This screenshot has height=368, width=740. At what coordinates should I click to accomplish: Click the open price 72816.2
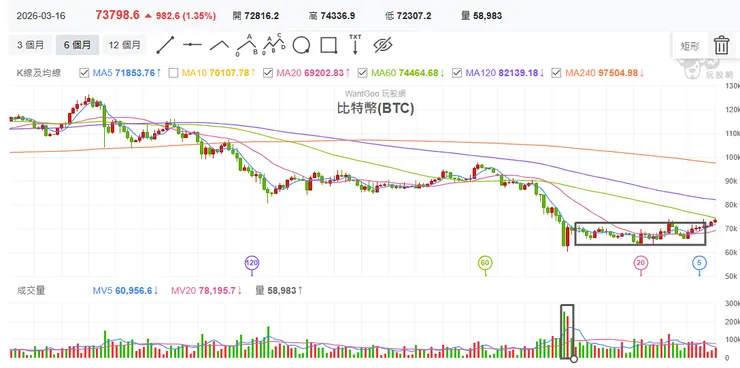262,16
